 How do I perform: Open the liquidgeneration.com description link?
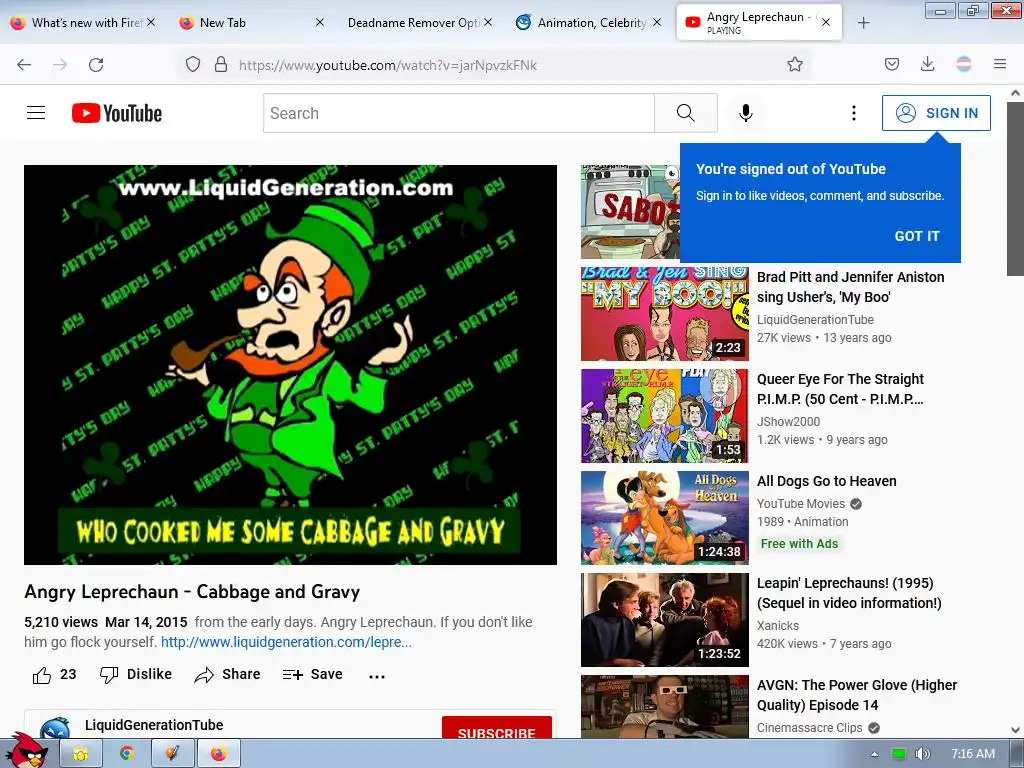pyautogui.click(x=286, y=642)
